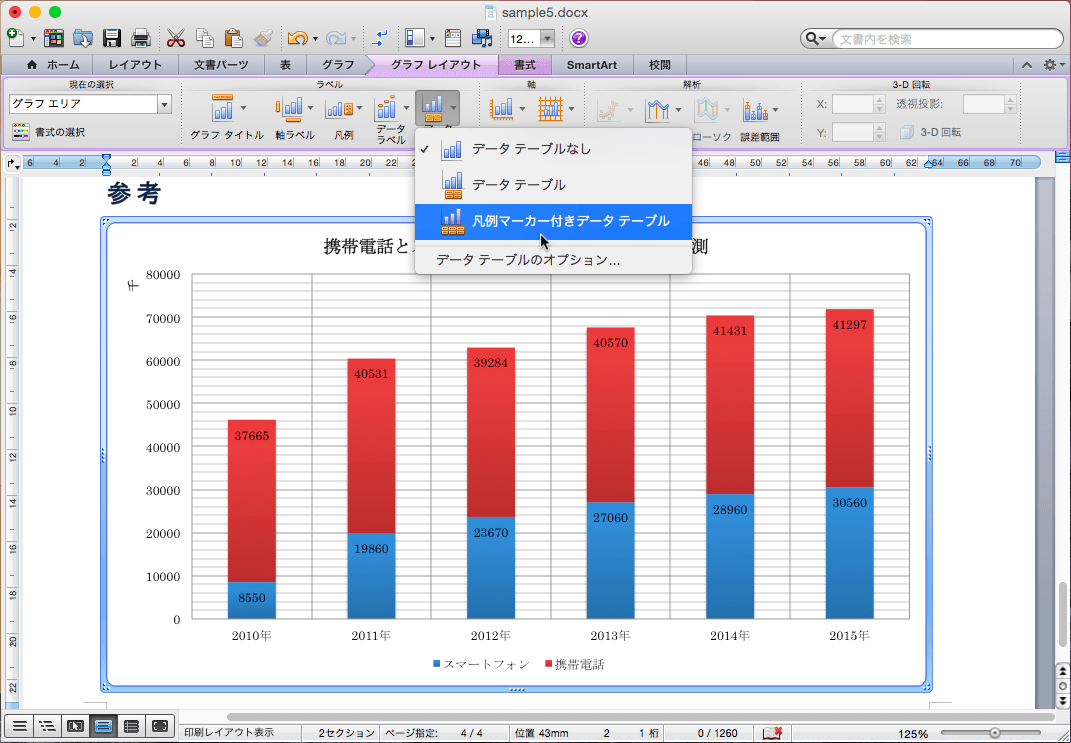Click the 携帯電話 legend entry

point(574,664)
